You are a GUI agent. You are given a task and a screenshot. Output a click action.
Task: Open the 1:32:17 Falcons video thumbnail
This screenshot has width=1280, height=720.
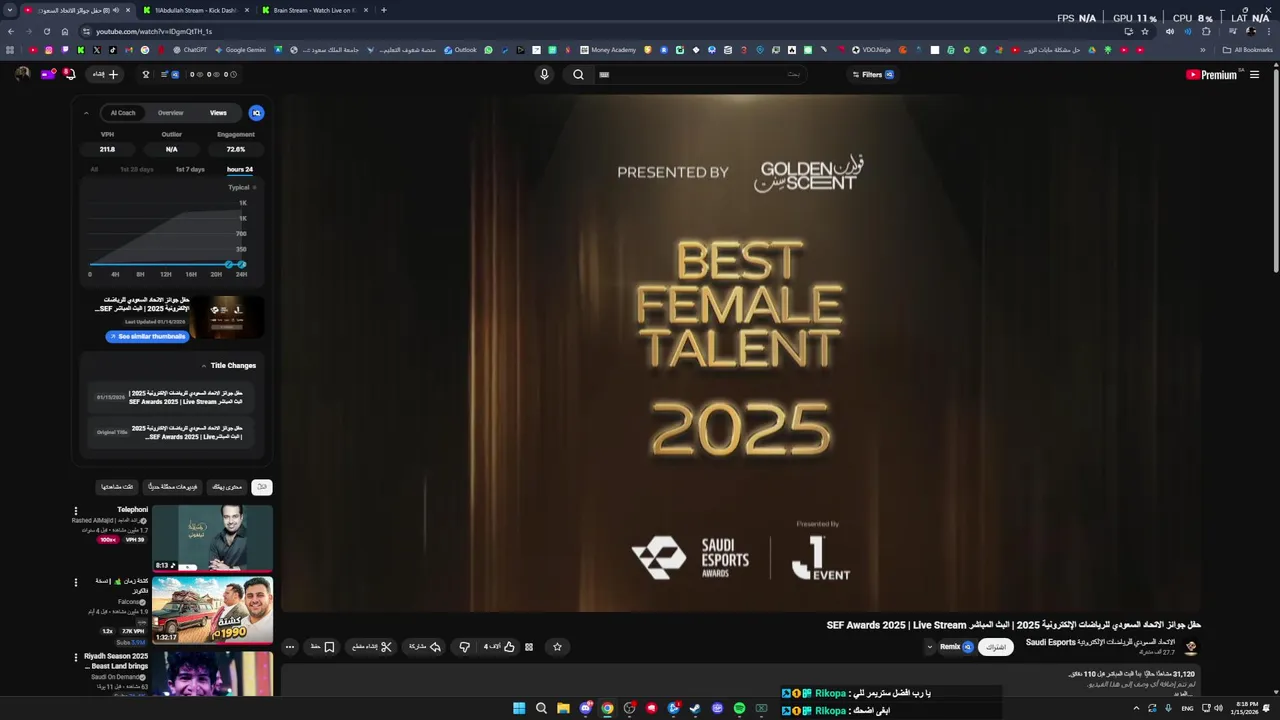coord(212,610)
